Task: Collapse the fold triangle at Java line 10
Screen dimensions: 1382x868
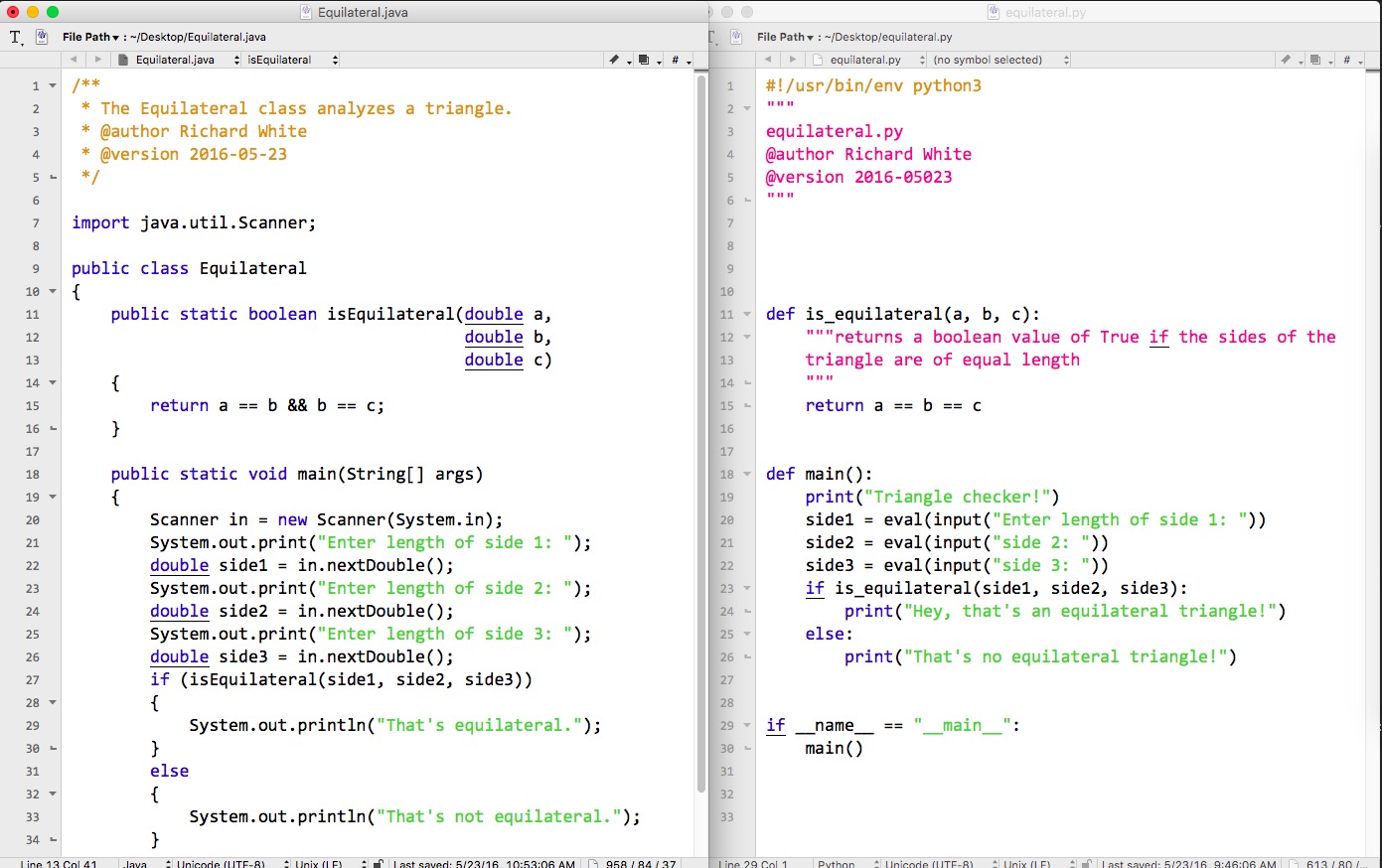Action: click(53, 291)
